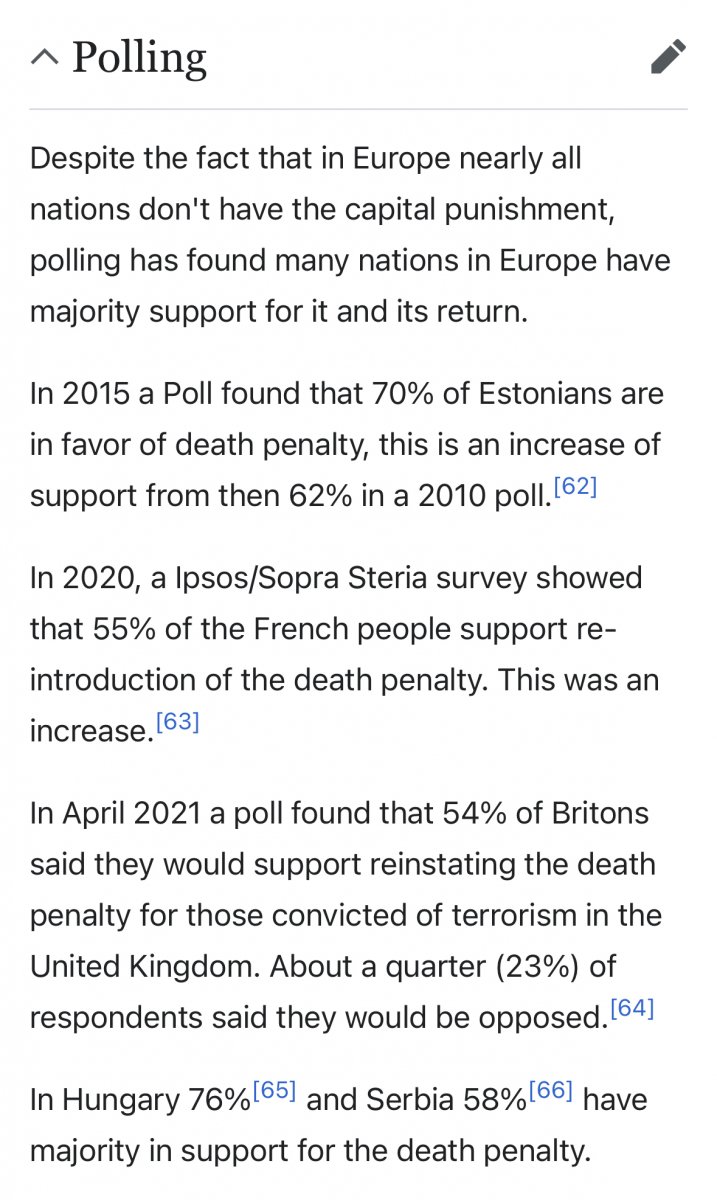Viewport: 717px width, 1200px height.
Task: Open citation reference [62]
Action: pyautogui.click(x=575, y=488)
